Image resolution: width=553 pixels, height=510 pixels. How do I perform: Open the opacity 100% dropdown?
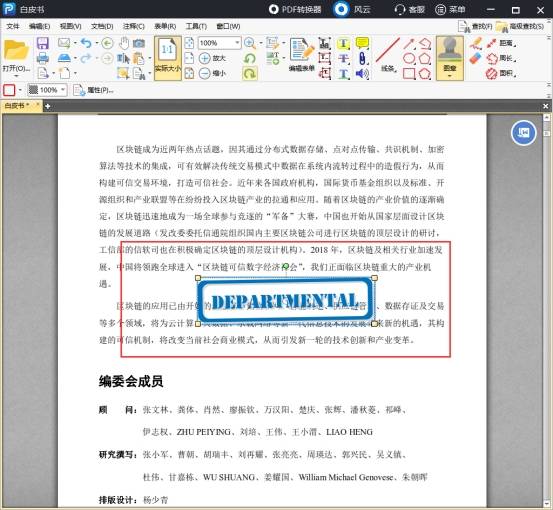[63, 90]
